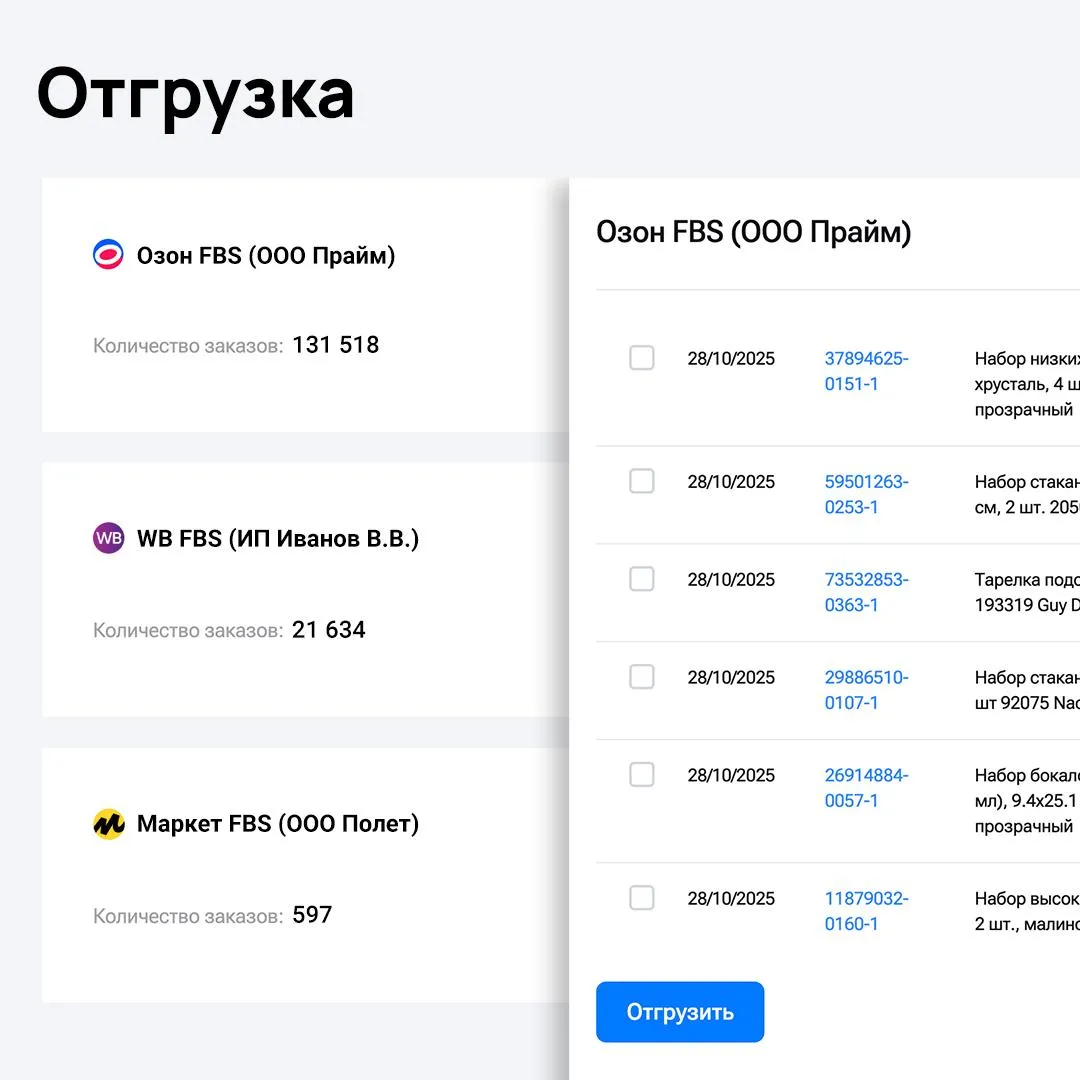Check the box for order 37894625-0151-1
Screen dimensions: 1080x1080
pos(641,357)
